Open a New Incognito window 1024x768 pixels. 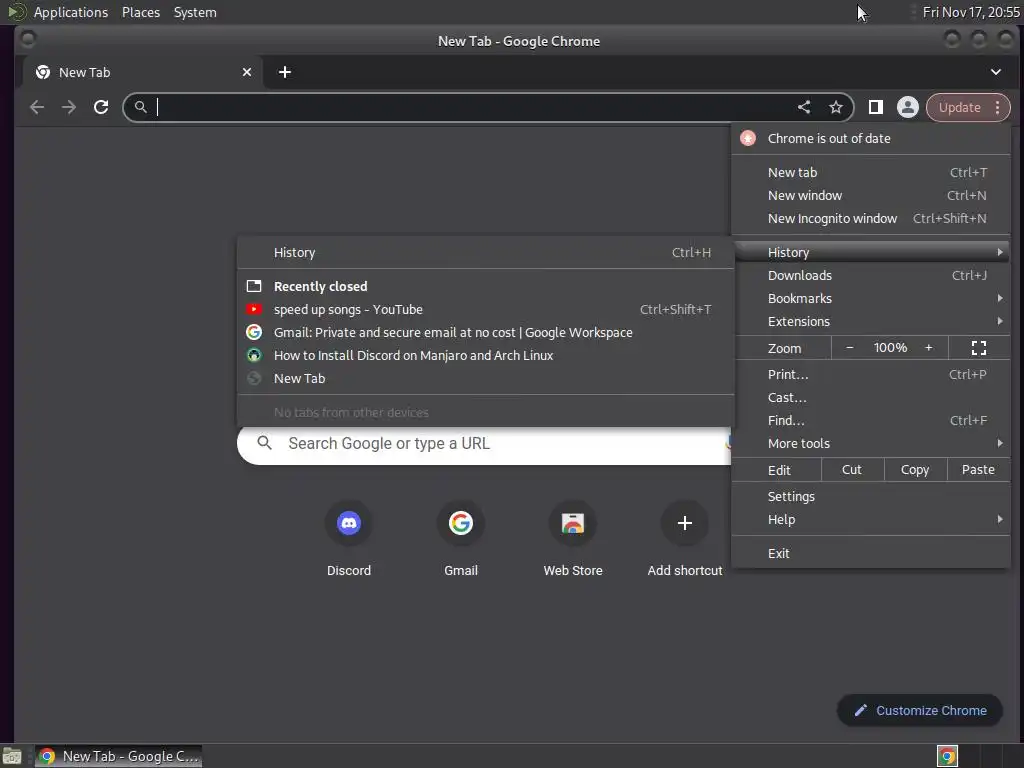tap(871, 218)
